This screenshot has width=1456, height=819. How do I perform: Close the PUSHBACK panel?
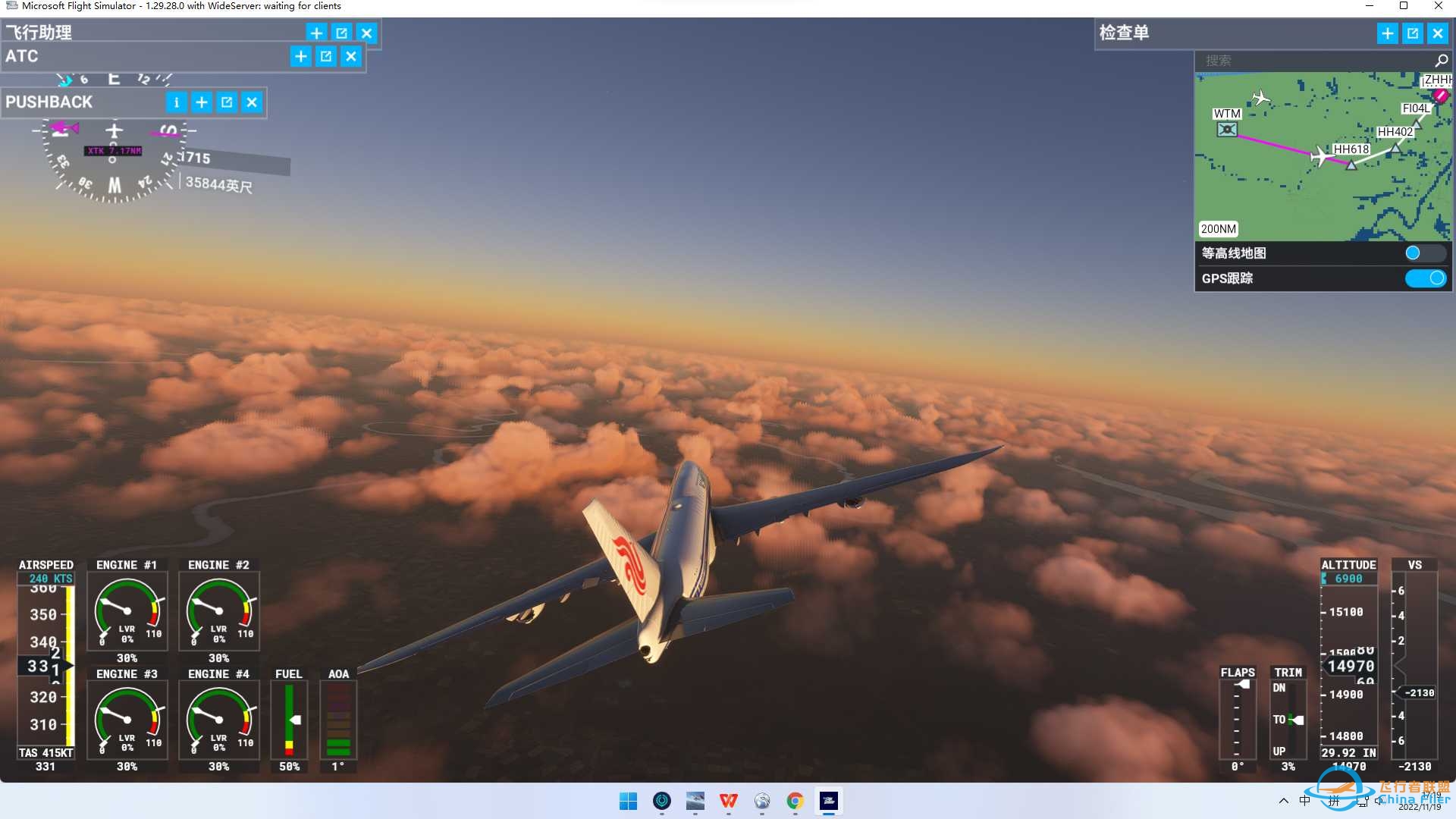pos(252,102)
